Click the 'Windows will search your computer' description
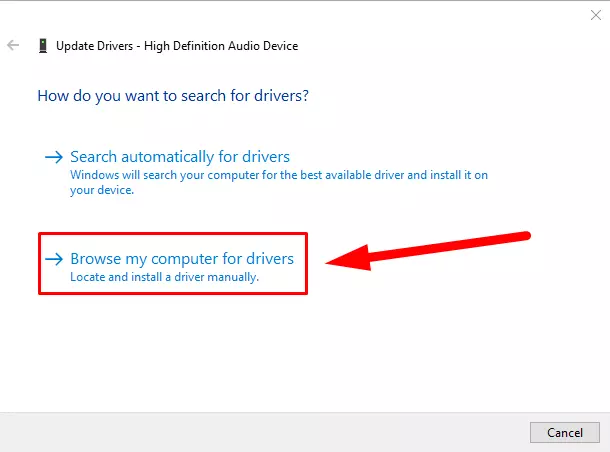 [x=279, y=182]
